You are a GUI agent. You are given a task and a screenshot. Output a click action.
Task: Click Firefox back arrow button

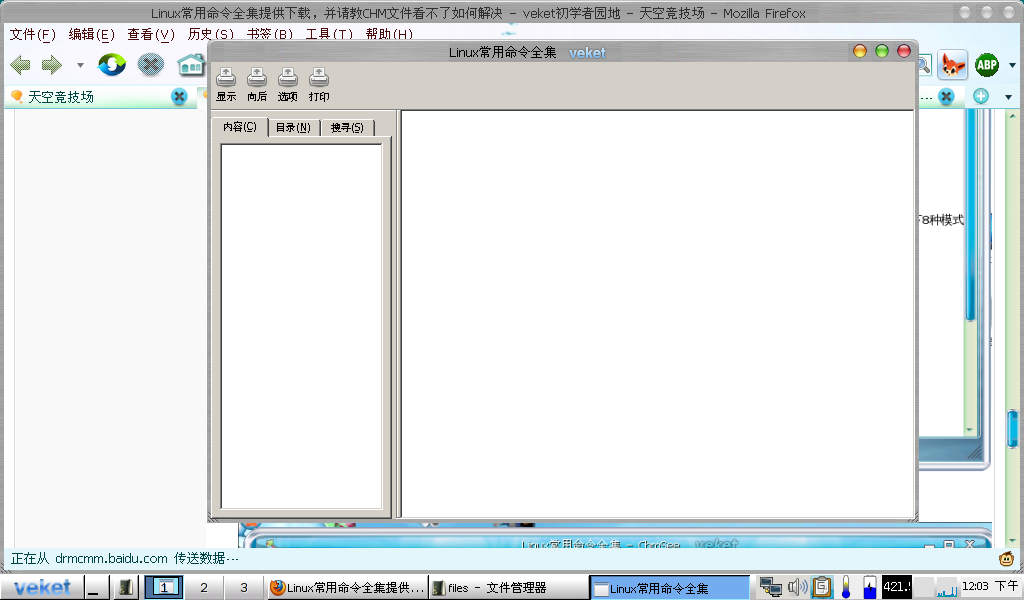[x=21, y=65]
